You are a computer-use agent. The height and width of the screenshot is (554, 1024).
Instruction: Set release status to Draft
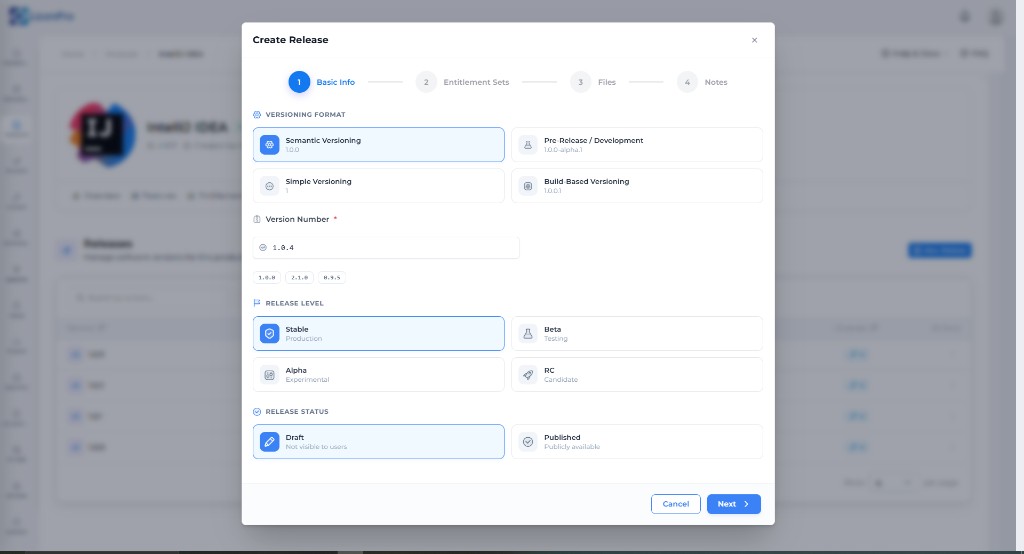click(x=378, y=442)
